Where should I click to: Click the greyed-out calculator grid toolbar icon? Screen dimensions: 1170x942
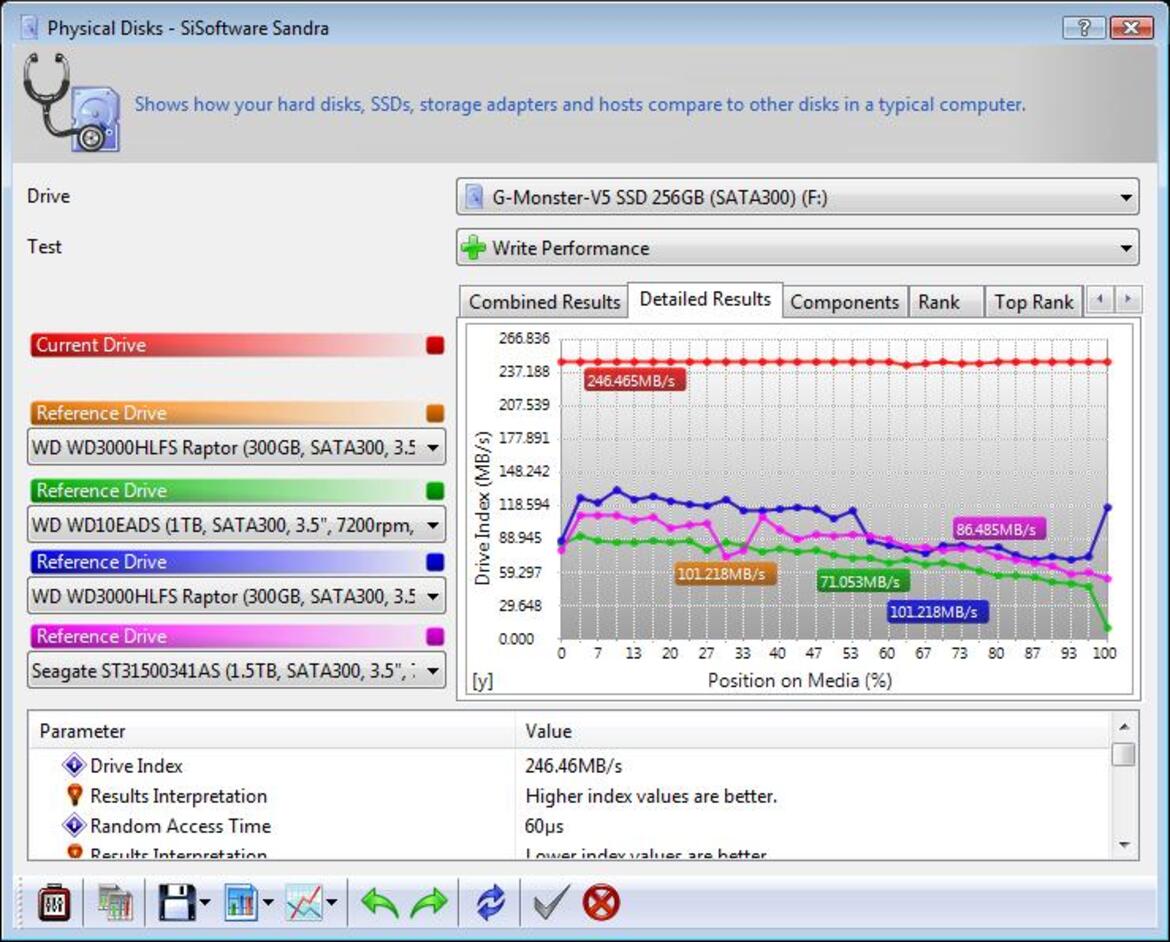[x=116, y=903]
